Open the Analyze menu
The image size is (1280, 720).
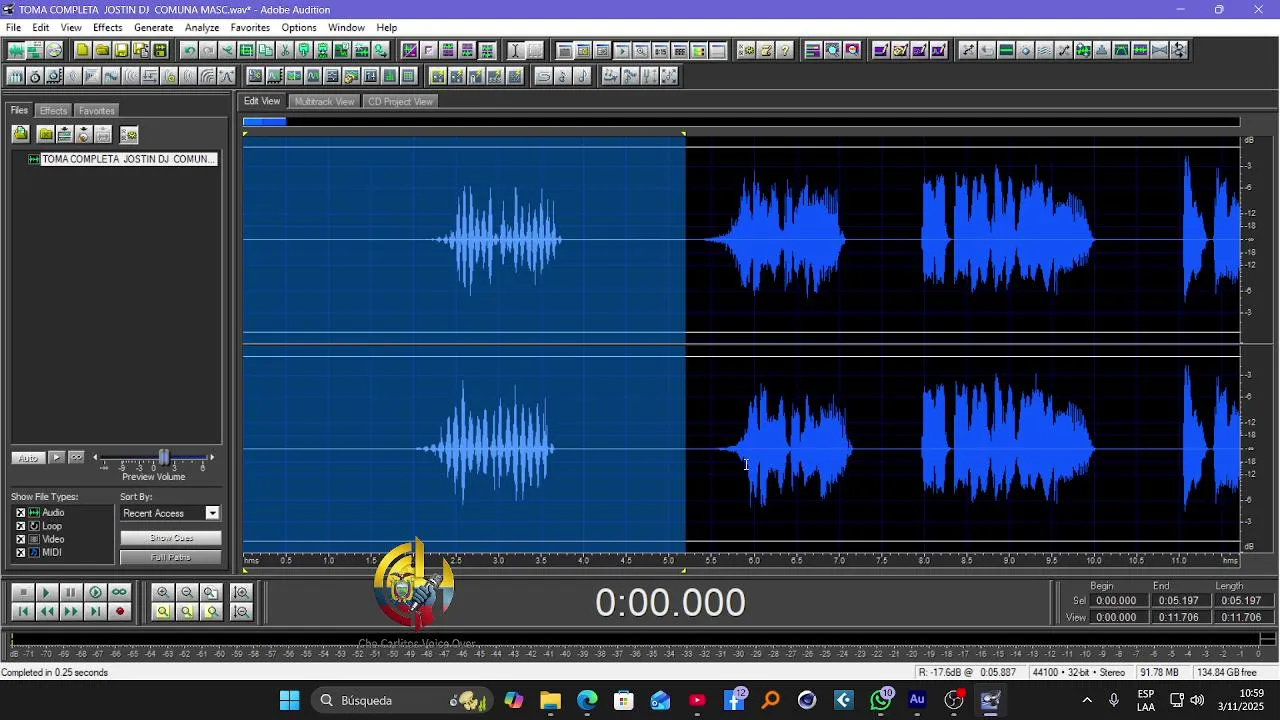coord(201,27)
